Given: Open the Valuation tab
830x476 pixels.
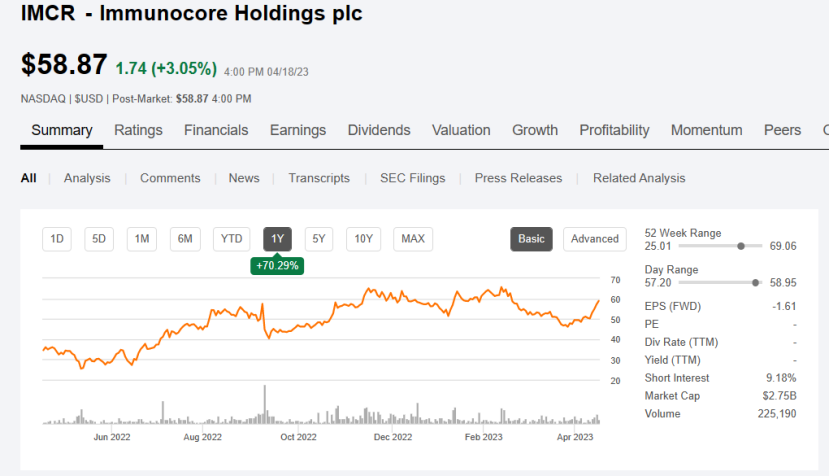Looking at the screenshot, I should (x=461, y=130).
